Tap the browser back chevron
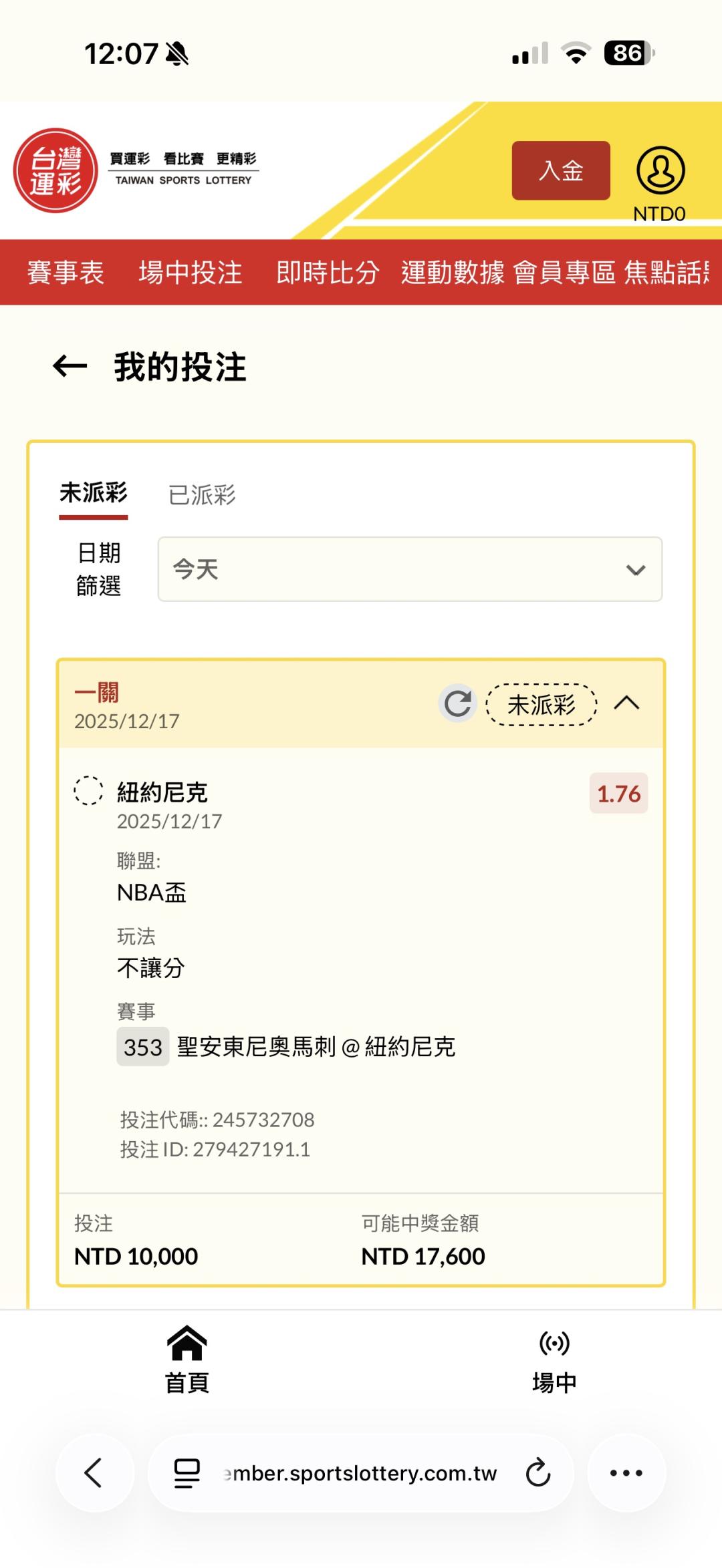Viewport: 722px width, 1568px height. click(x=94, y=1472)
